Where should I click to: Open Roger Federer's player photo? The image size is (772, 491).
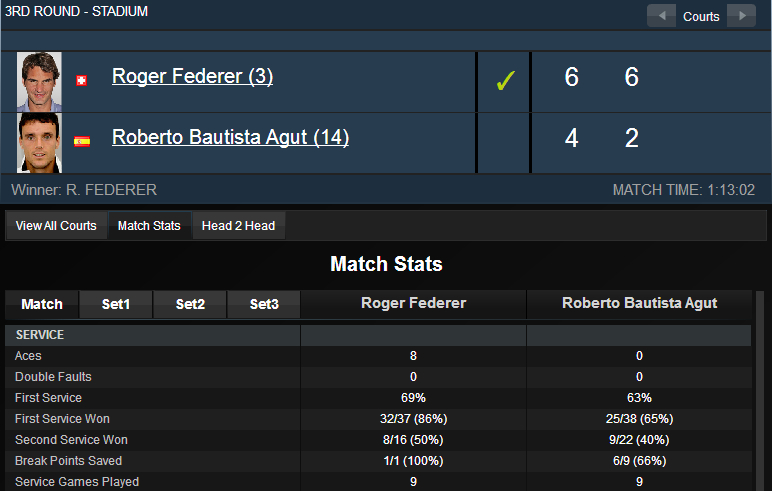(x=40, y=81)
